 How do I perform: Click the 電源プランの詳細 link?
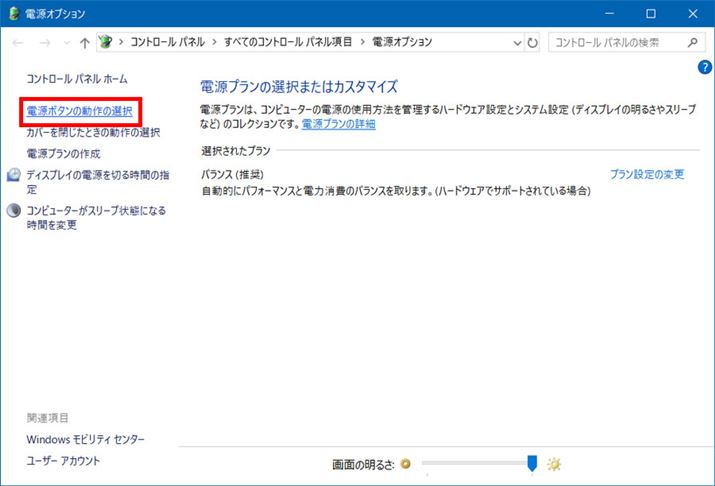[338, 125]
